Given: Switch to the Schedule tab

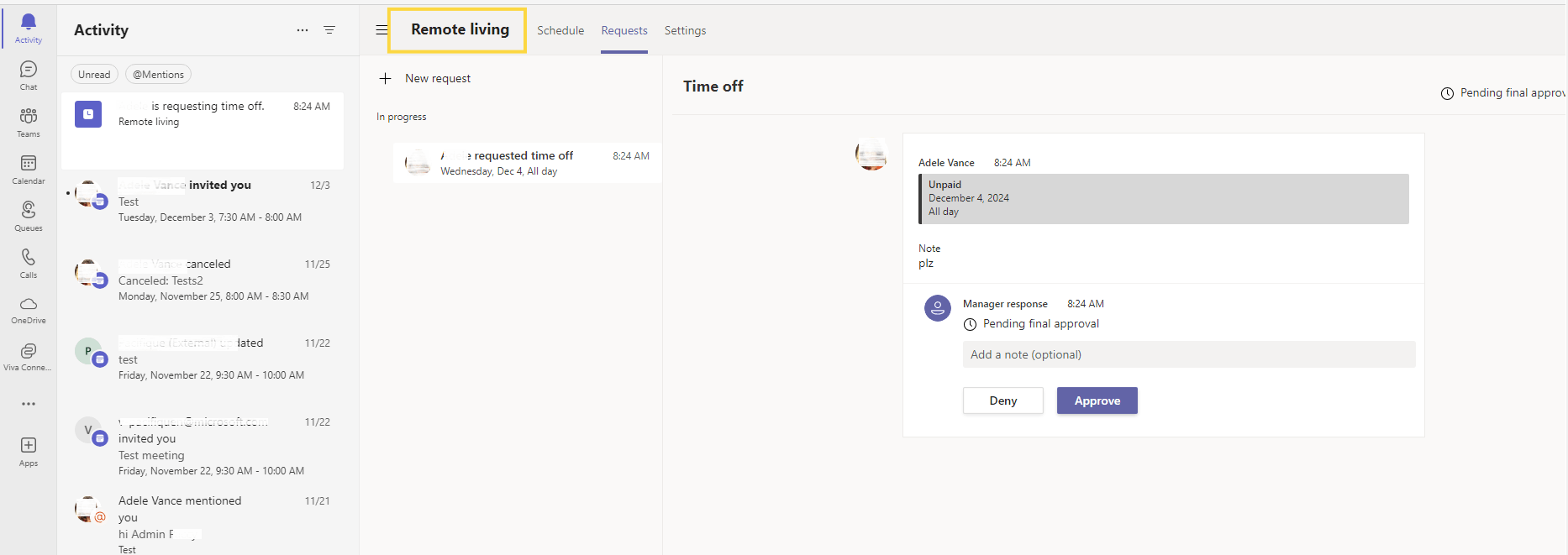Looking at the screenshot, I should [x=560, y=30].
